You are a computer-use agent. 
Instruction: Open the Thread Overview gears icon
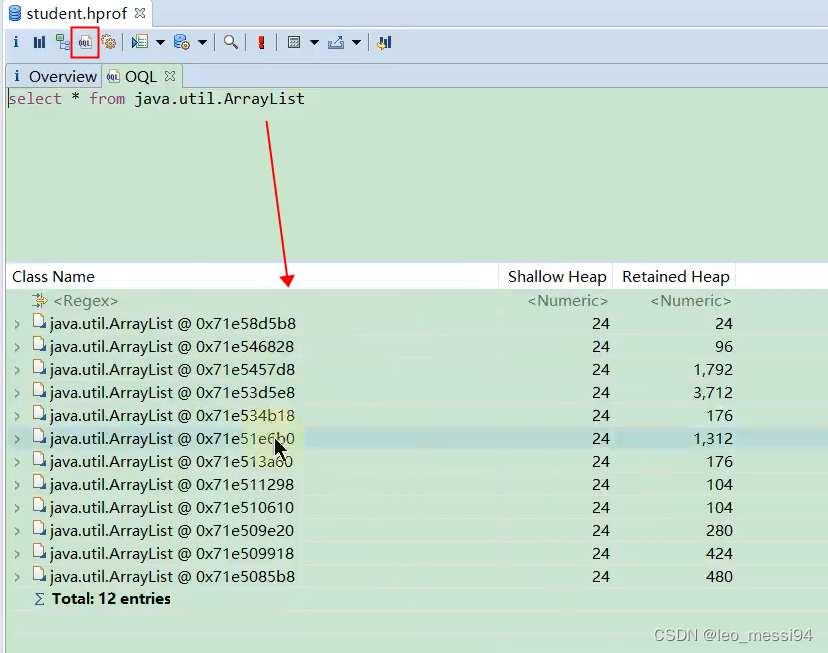coord(109,42)
